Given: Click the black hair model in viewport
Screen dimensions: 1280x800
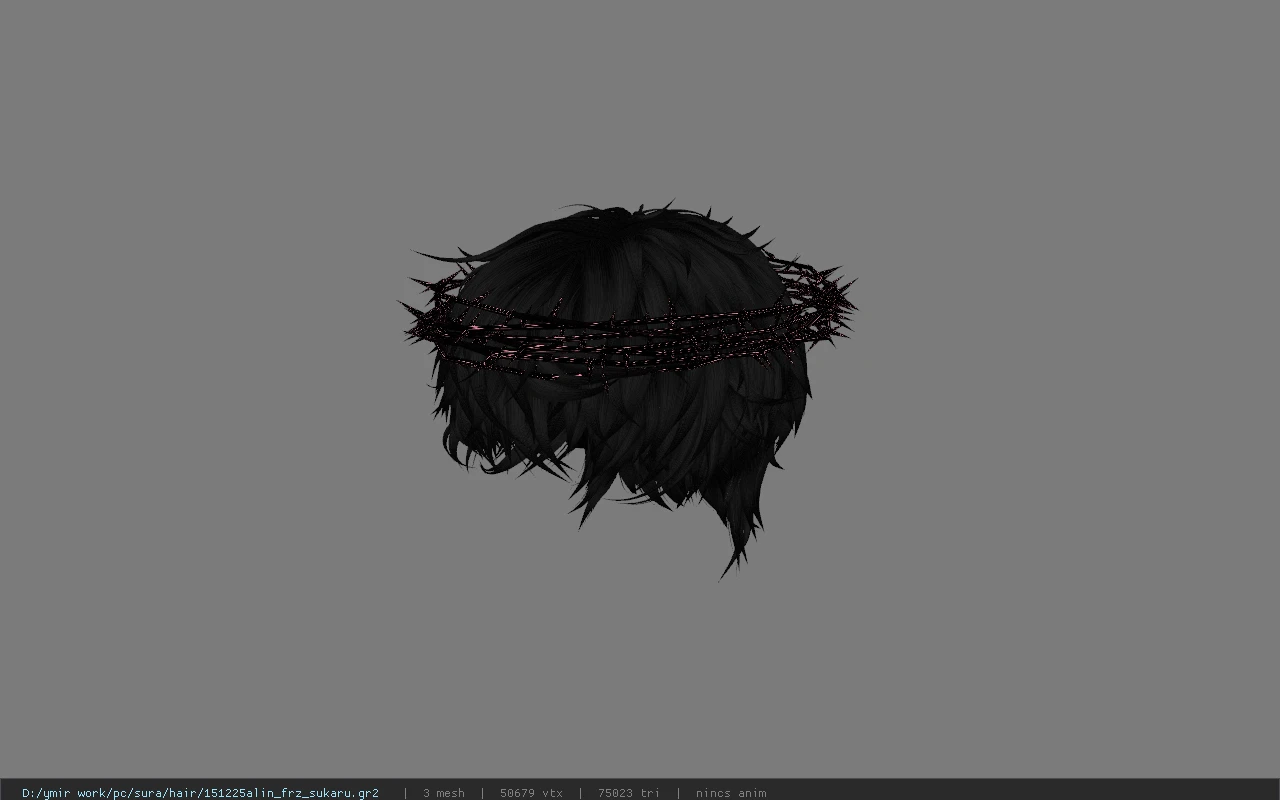Looking at the screenshot, I should (x=628, y=390).
